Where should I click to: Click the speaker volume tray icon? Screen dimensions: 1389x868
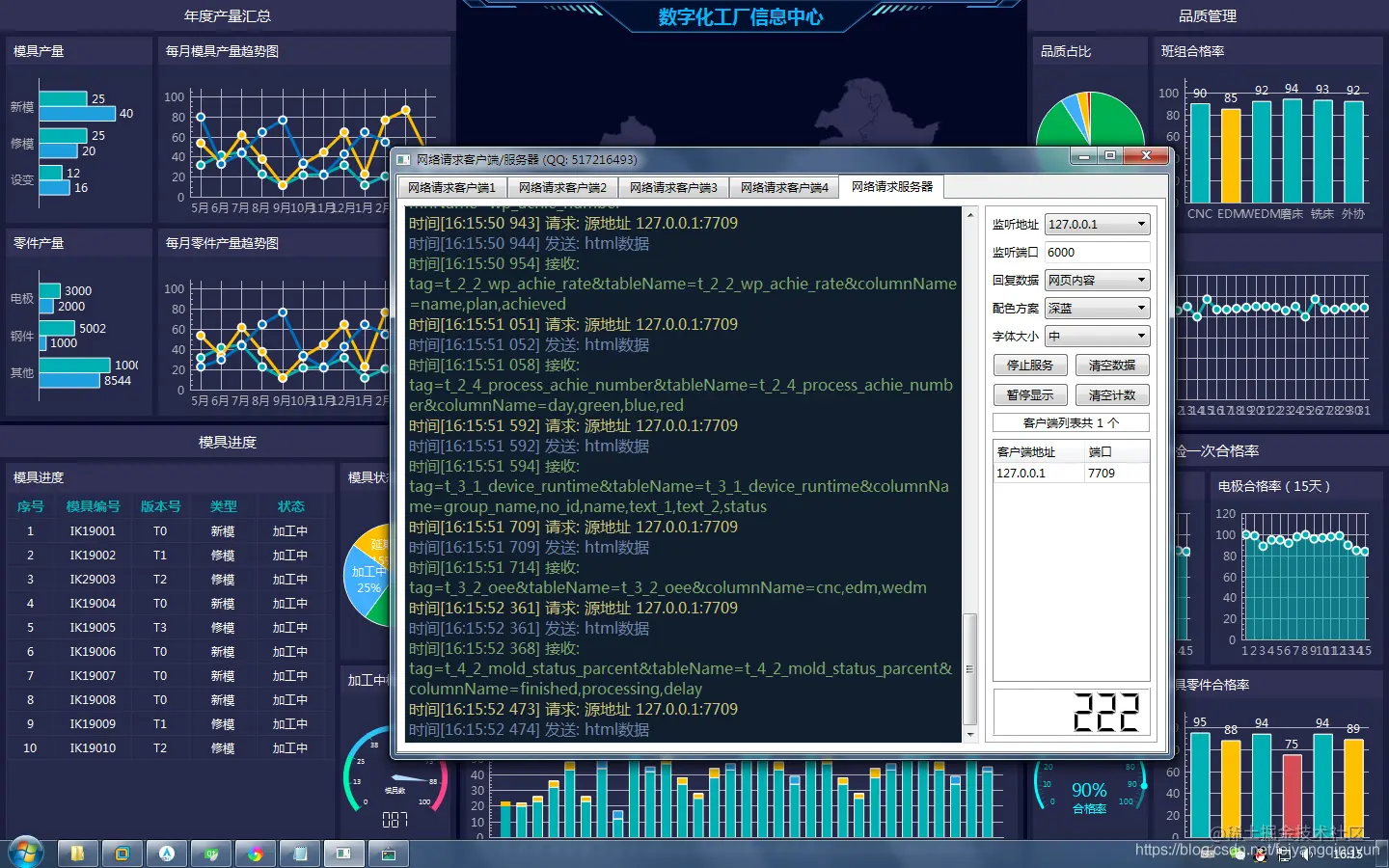[x=1308, y=854]
